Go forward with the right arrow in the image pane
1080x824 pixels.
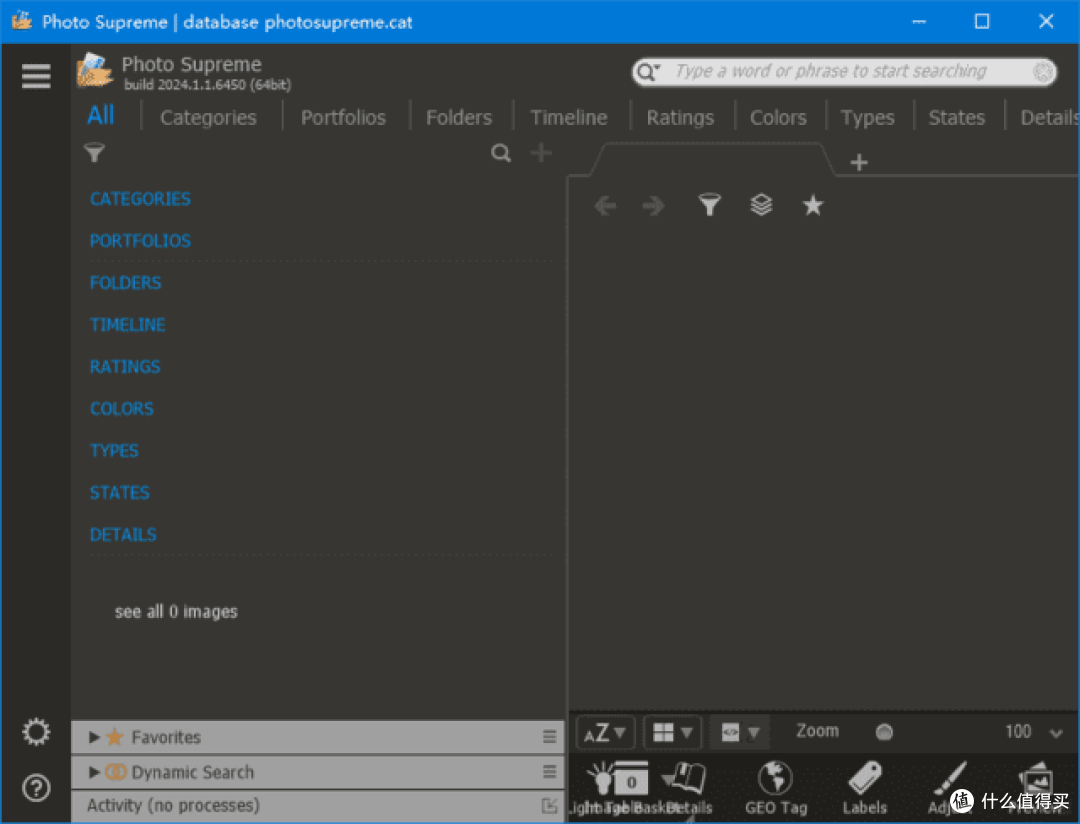[x=653, y=205]
